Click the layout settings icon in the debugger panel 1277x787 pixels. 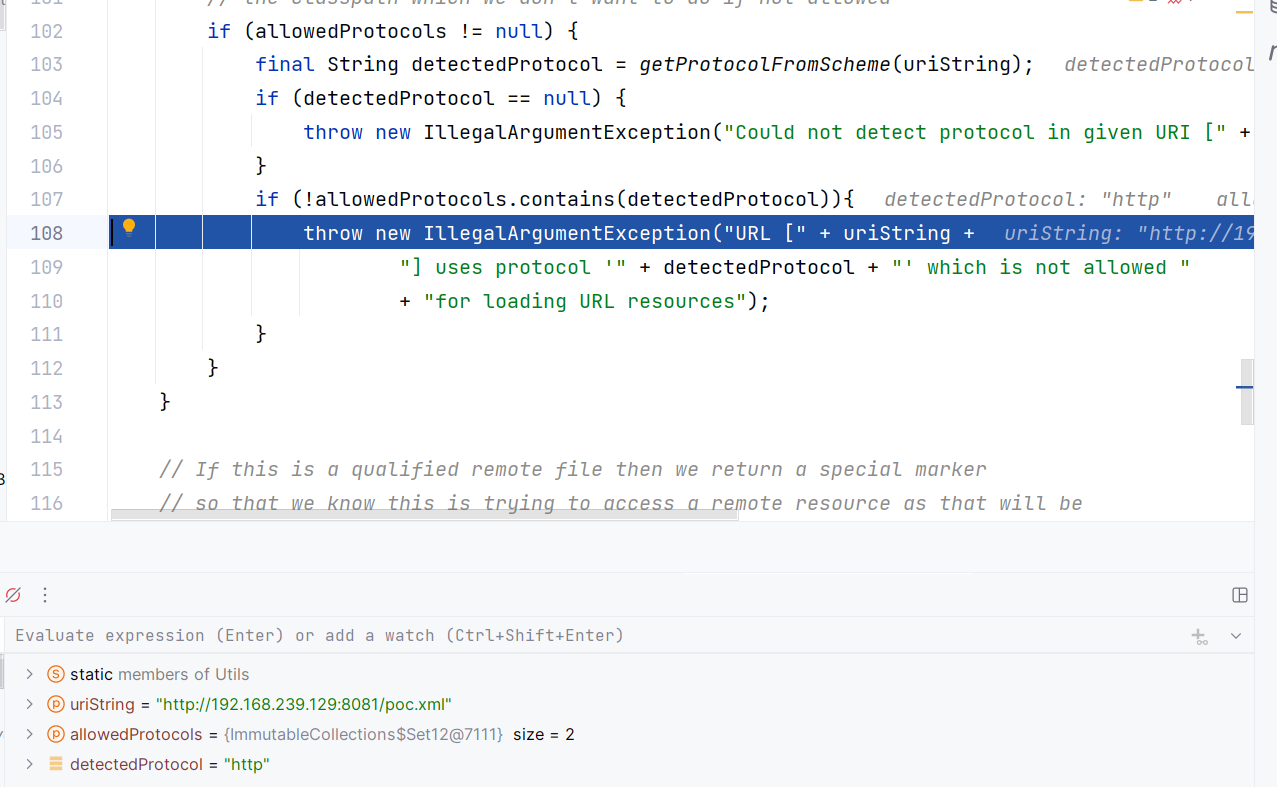tap(1240, 595)
